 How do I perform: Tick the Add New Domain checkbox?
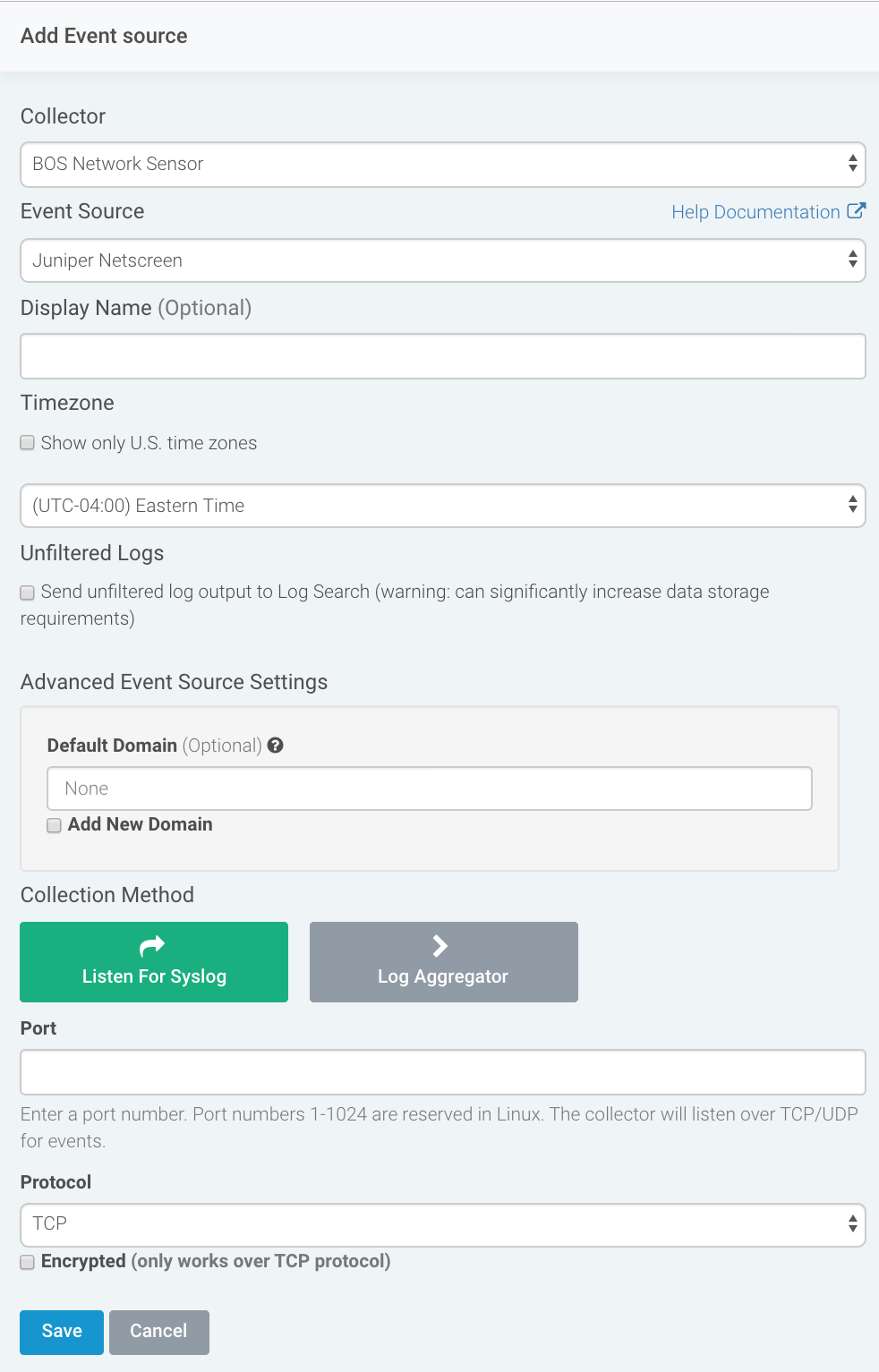click(x=55, y=825)
